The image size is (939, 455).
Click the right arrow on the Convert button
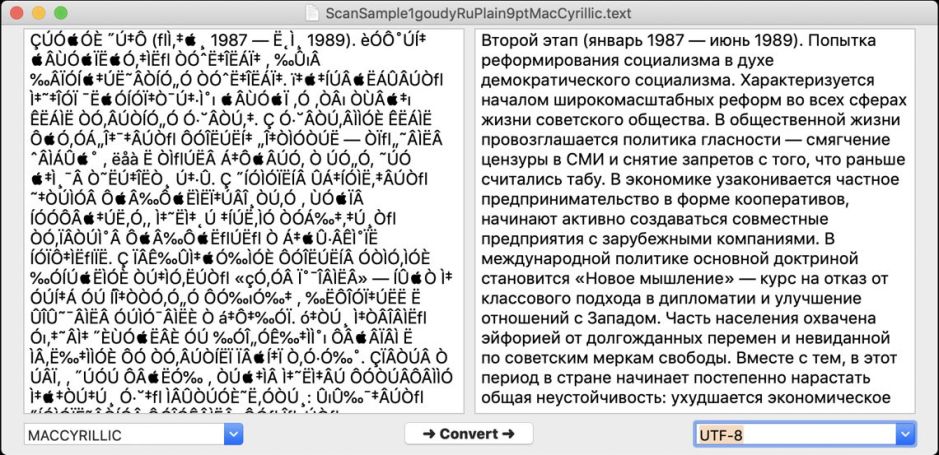pos(509,434)
